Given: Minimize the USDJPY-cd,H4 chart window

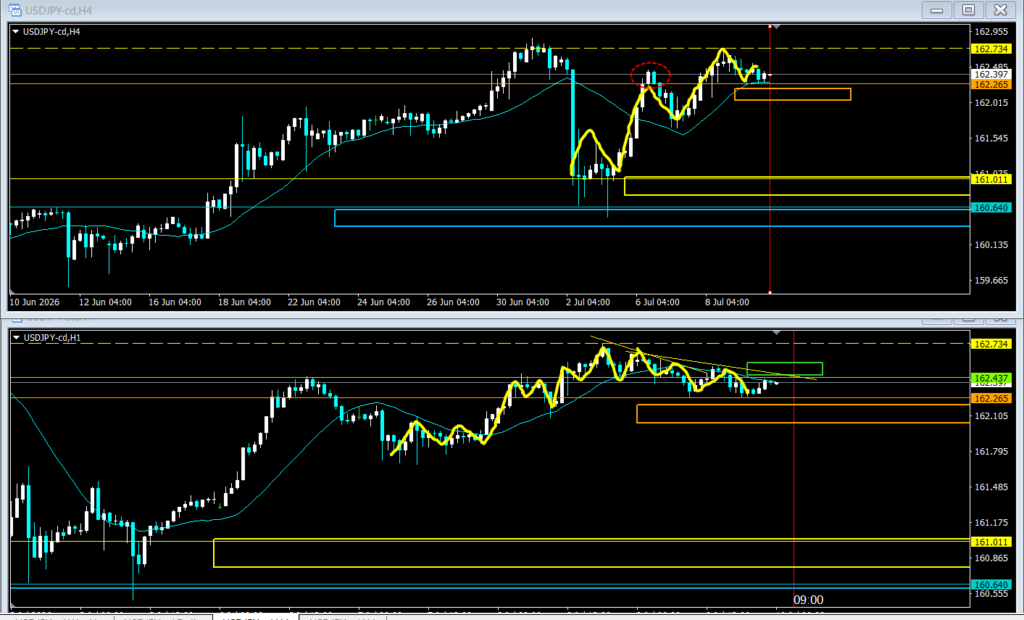Looking at the screenshot, I should click(936, 10).
